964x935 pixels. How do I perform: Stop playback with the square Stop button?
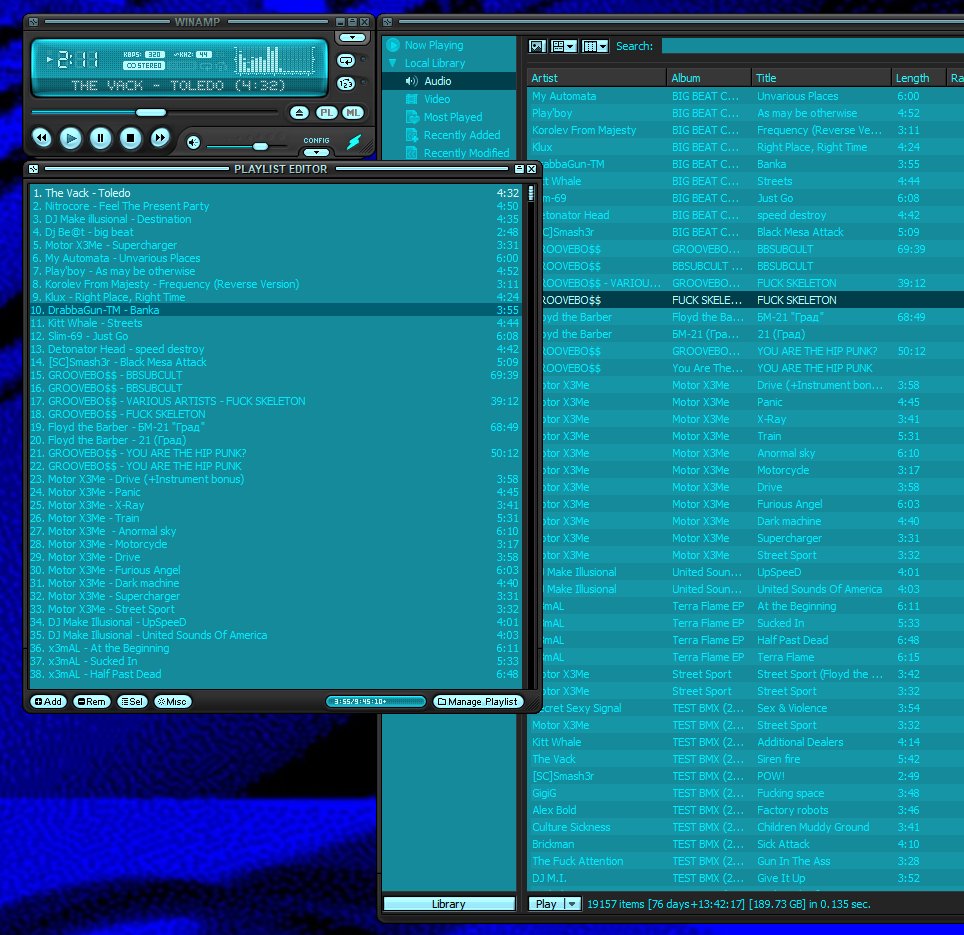pos(130,138)
